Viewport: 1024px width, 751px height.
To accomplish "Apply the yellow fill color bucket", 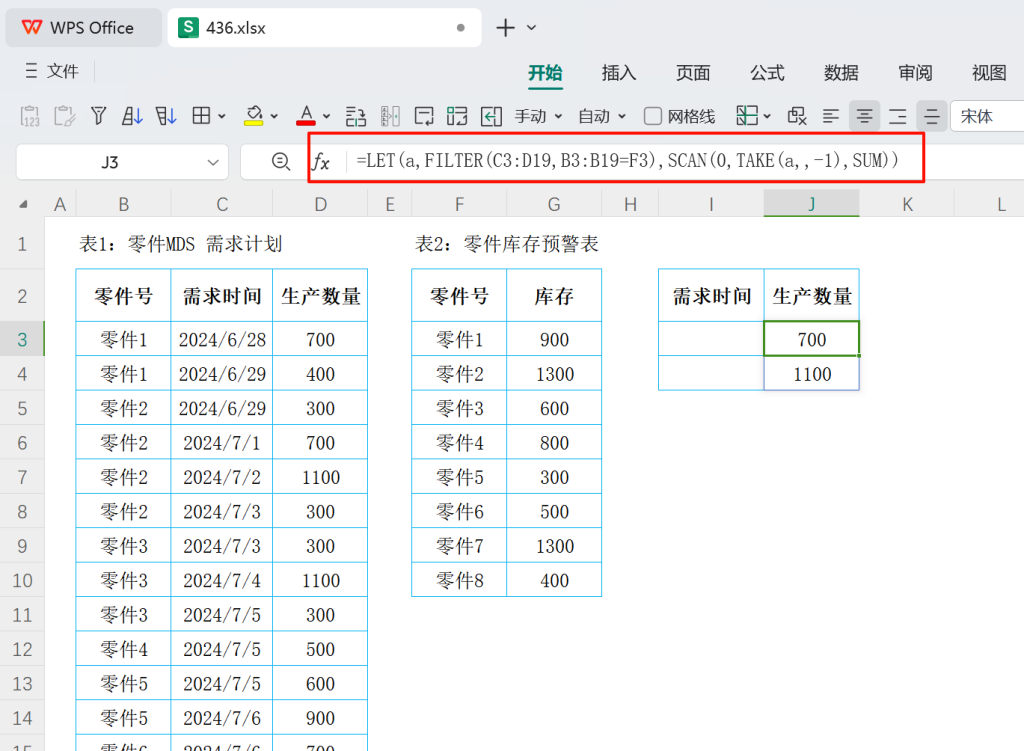I will click(x=253, y=116).
